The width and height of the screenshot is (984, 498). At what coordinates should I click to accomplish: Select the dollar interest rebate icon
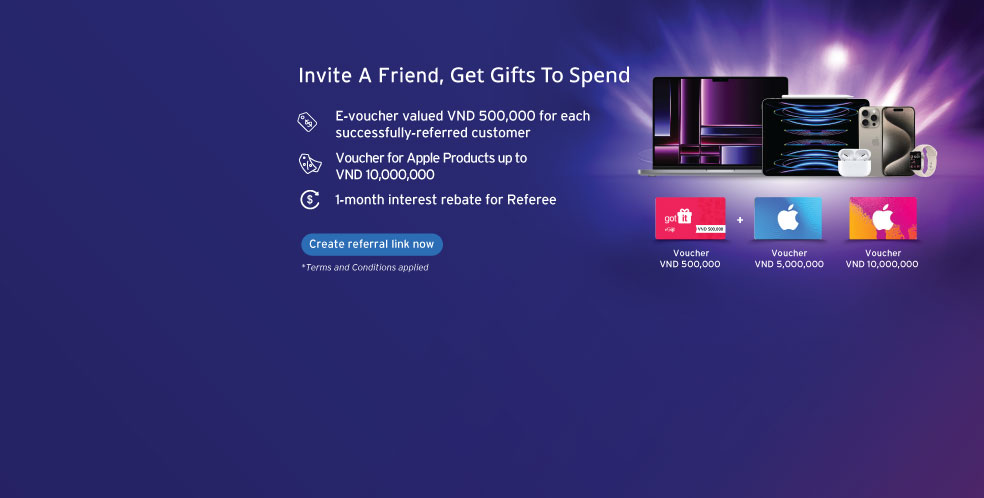(x=309, y=199)
